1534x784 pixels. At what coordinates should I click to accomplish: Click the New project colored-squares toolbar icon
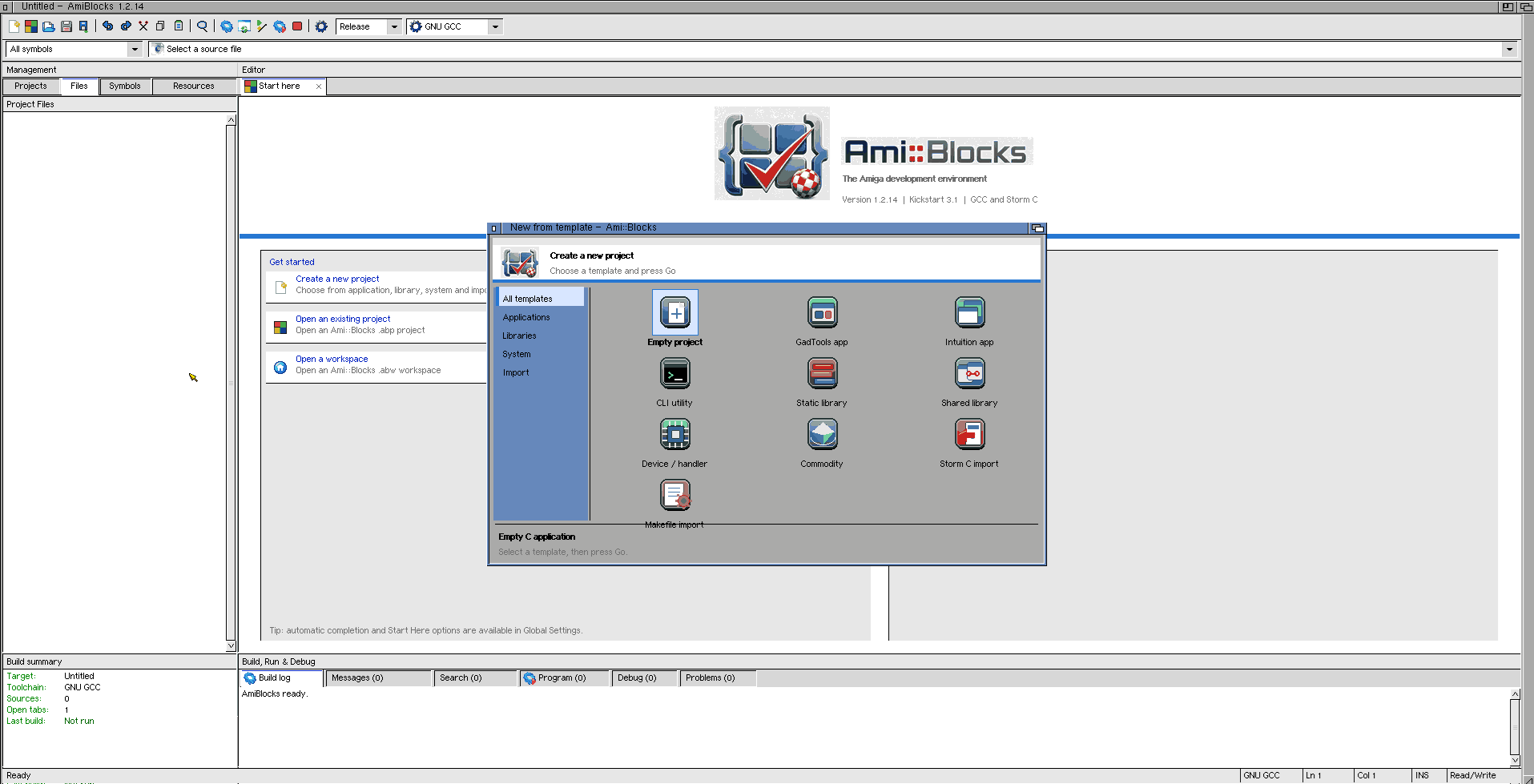pyautogui.click(x=31, y=26)
